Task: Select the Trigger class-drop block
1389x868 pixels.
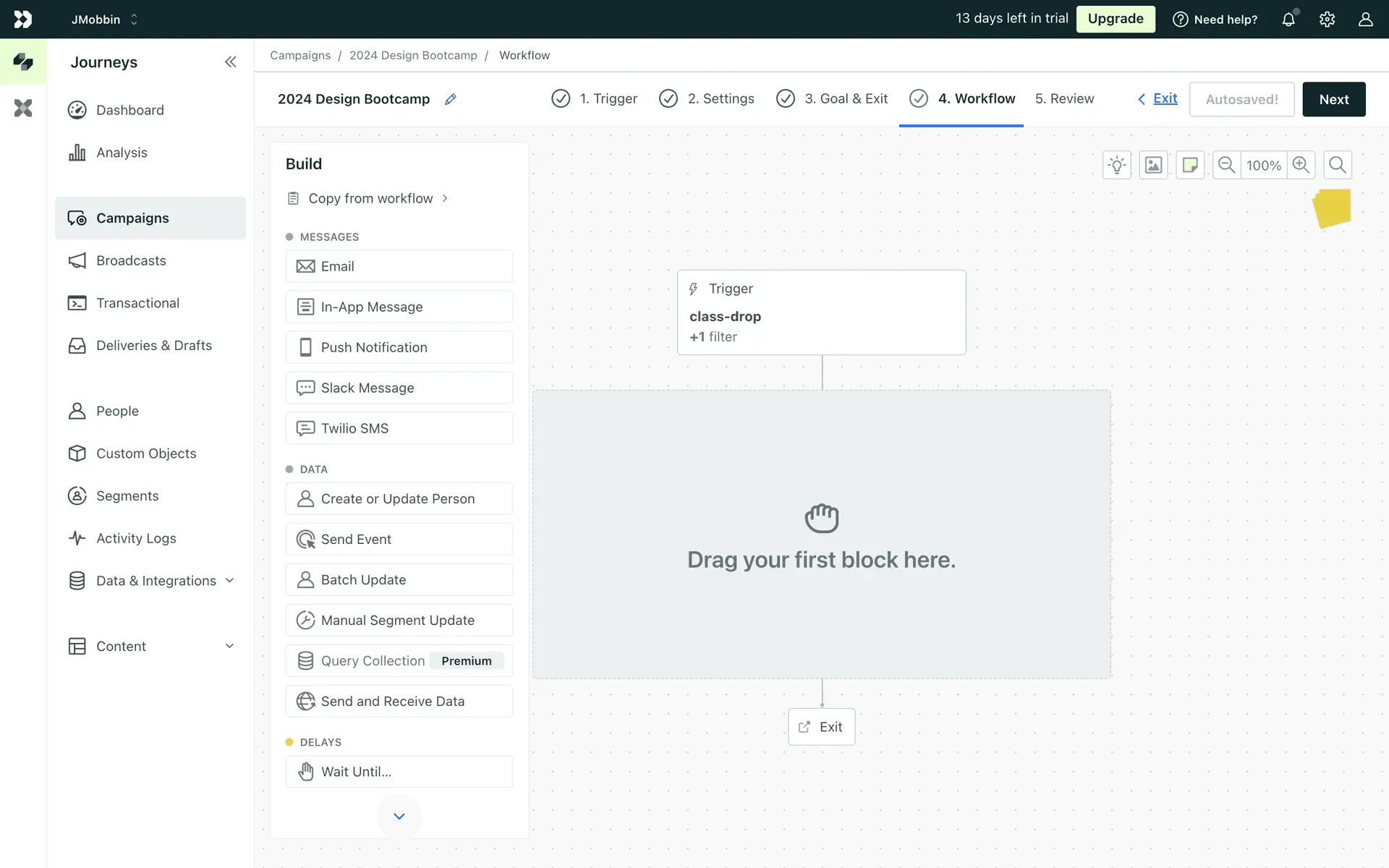Action: coord(821,312)
